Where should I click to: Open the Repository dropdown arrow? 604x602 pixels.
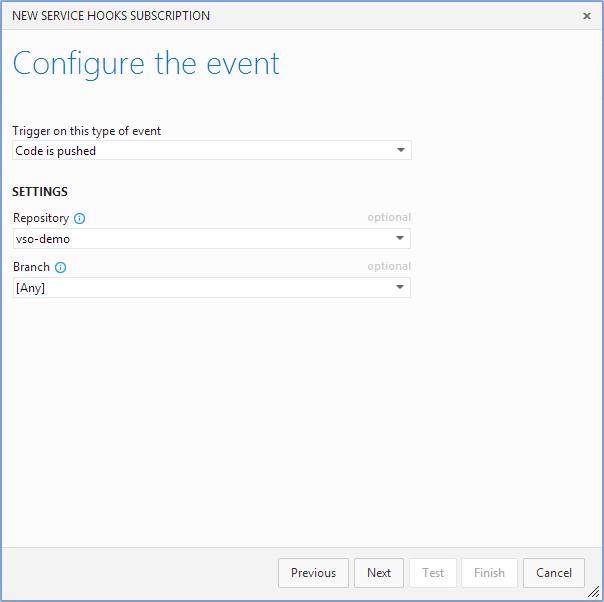click(x=399, y=239)
